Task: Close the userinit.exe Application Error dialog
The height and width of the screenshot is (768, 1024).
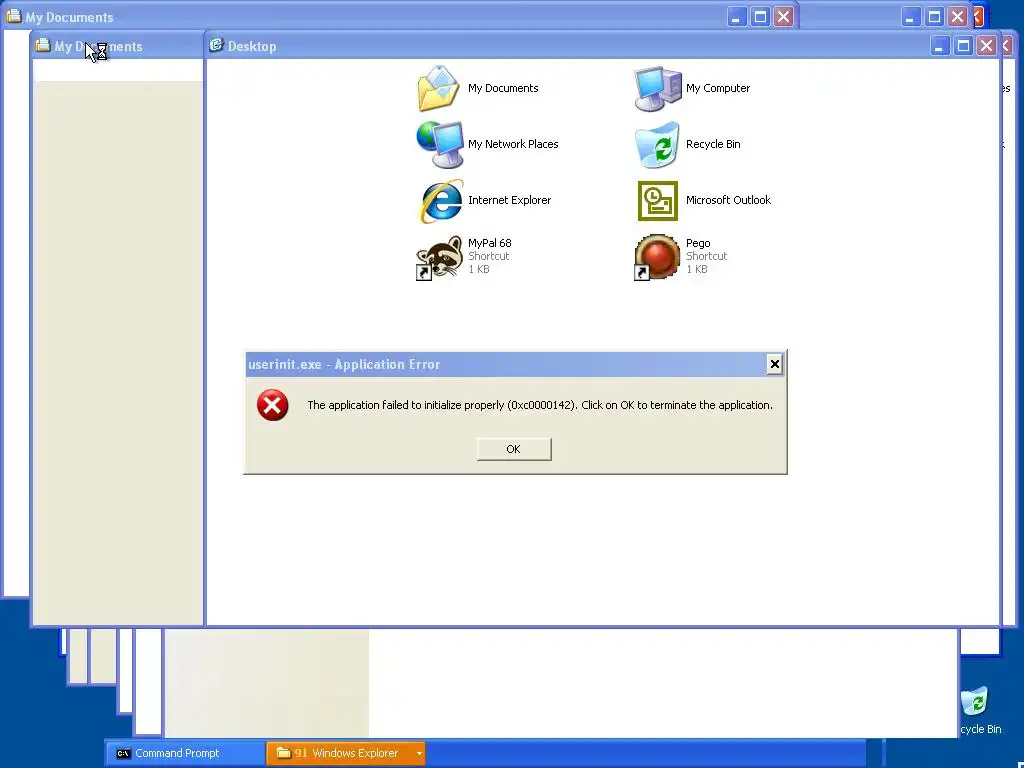Action: 775,364
